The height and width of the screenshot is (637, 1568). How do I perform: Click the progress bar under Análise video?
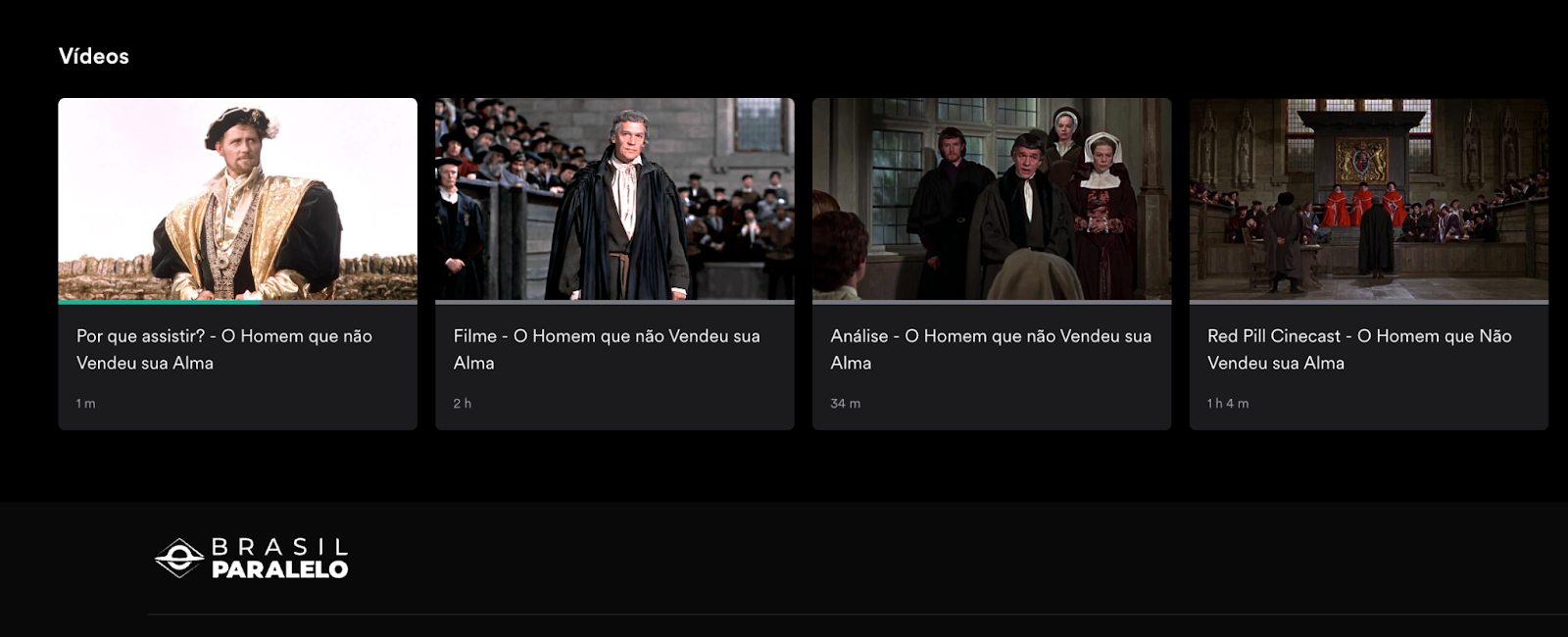coord(992,302)
